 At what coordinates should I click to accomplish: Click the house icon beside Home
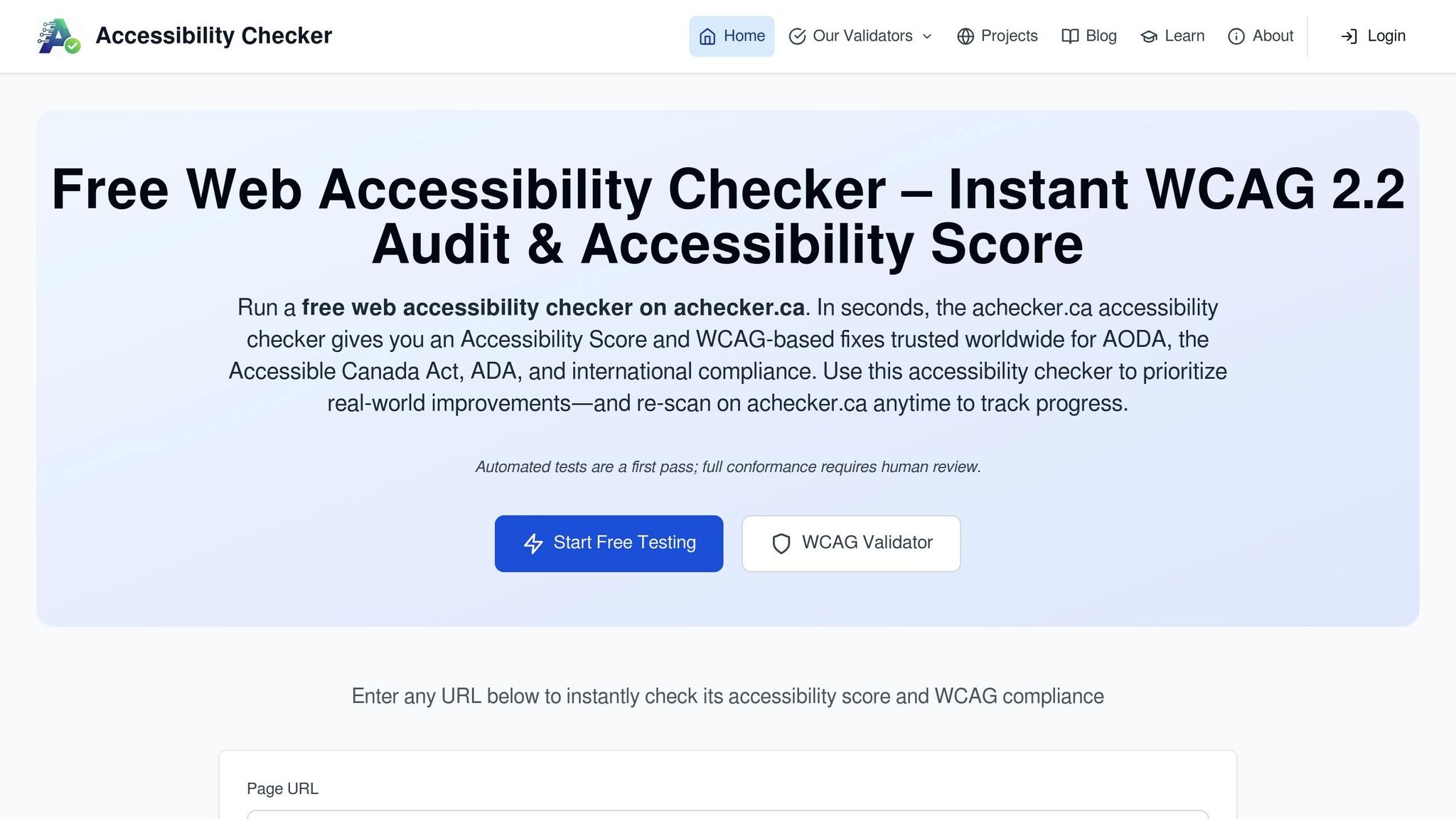click(707, 36)
